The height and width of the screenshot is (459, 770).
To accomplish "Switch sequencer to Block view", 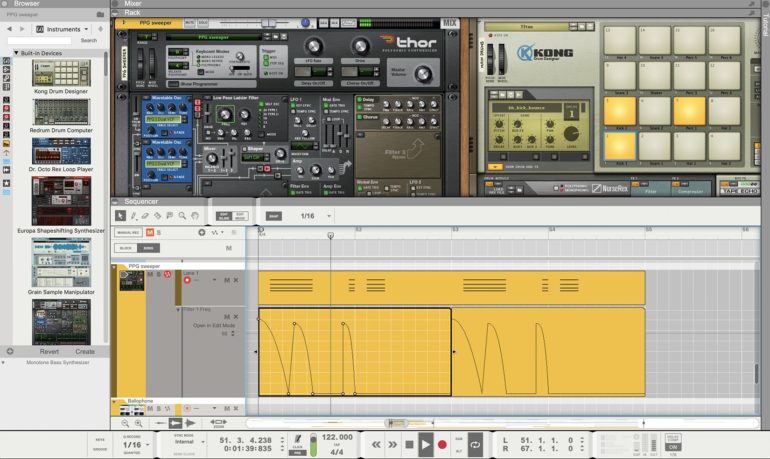I will pos(126,248).
